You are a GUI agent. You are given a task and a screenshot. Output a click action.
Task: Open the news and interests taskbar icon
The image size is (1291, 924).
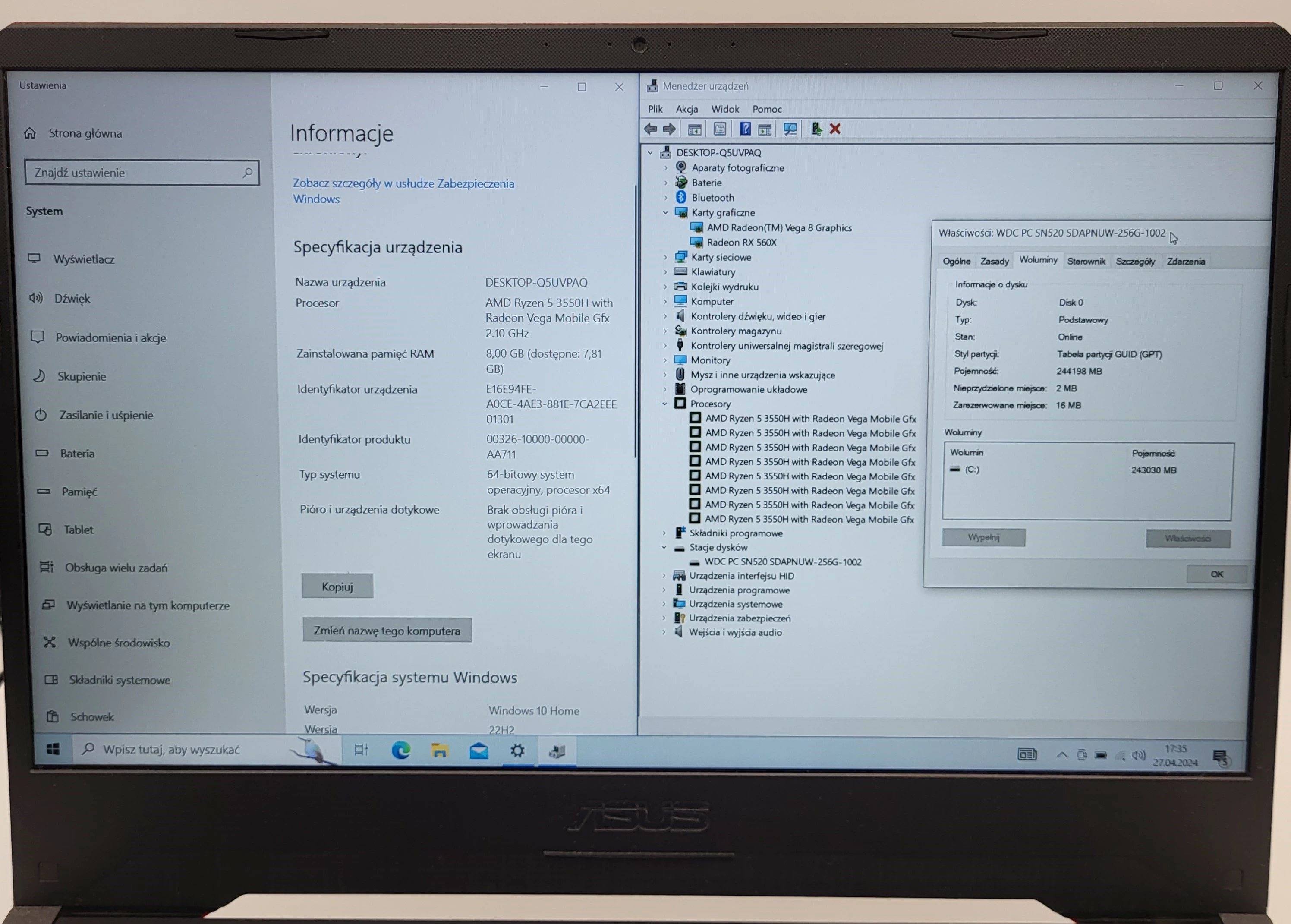(x=1027, y=754)
